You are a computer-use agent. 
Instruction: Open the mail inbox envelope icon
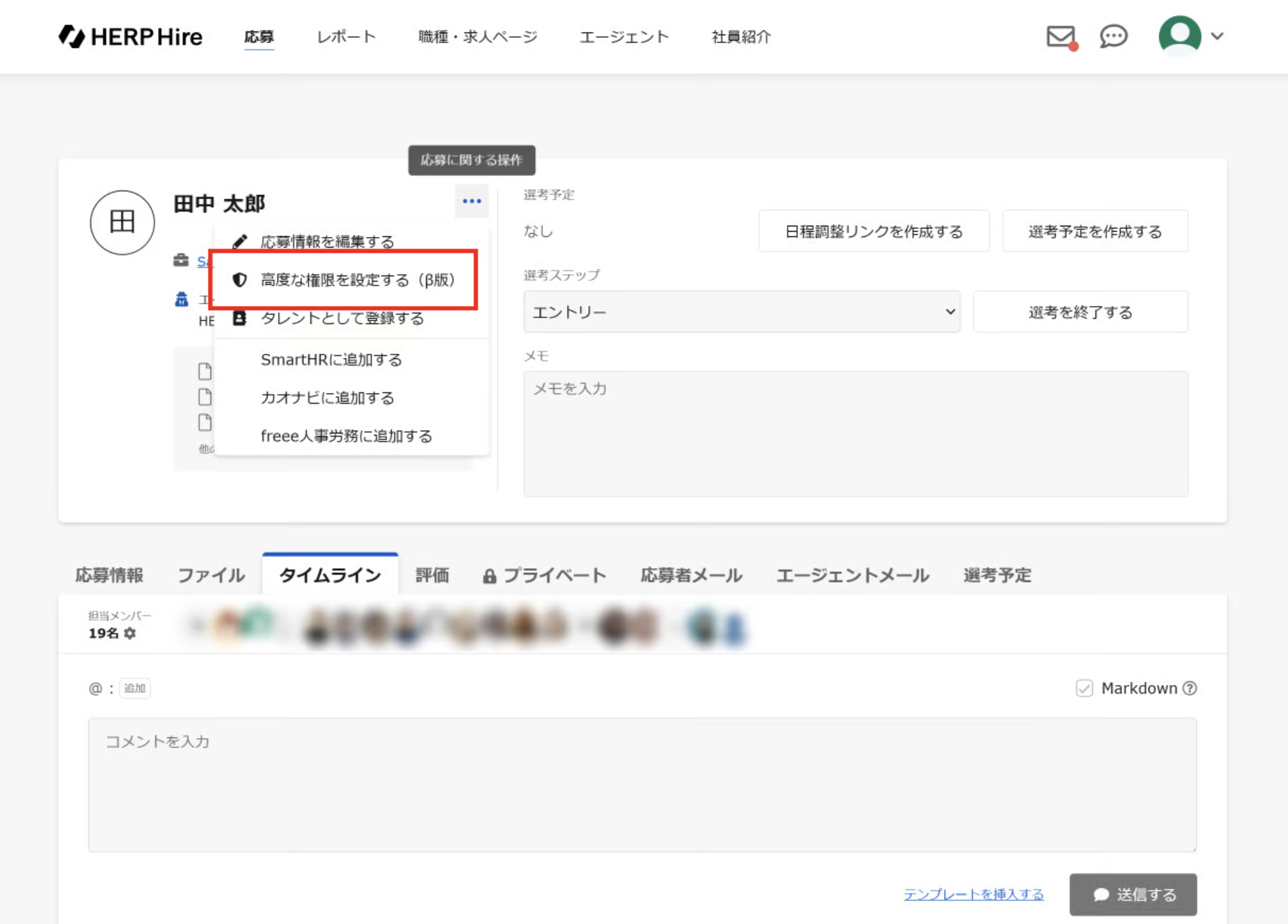[x=1060, y=37]
